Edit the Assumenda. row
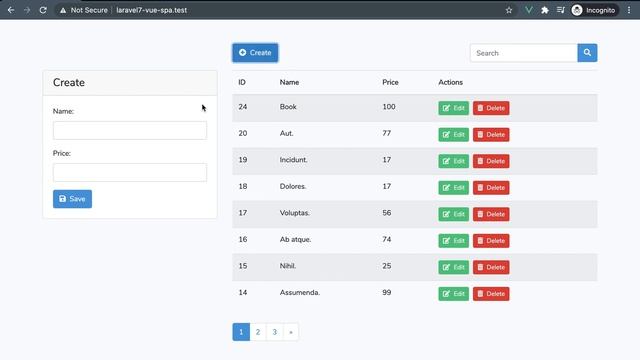The width and height of the screenshot is (640, 360). click(453, 294)
